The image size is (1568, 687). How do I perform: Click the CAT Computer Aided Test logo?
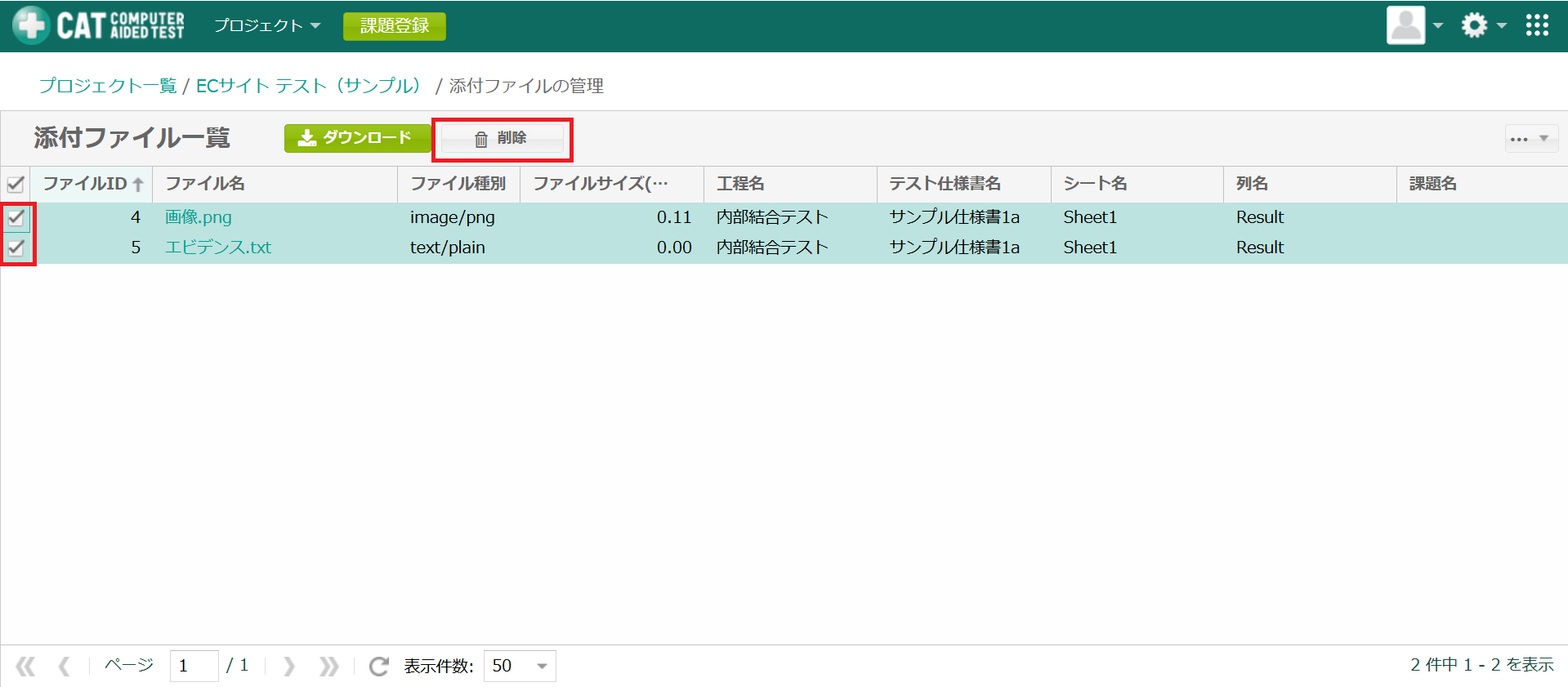(x=99, y=25)
